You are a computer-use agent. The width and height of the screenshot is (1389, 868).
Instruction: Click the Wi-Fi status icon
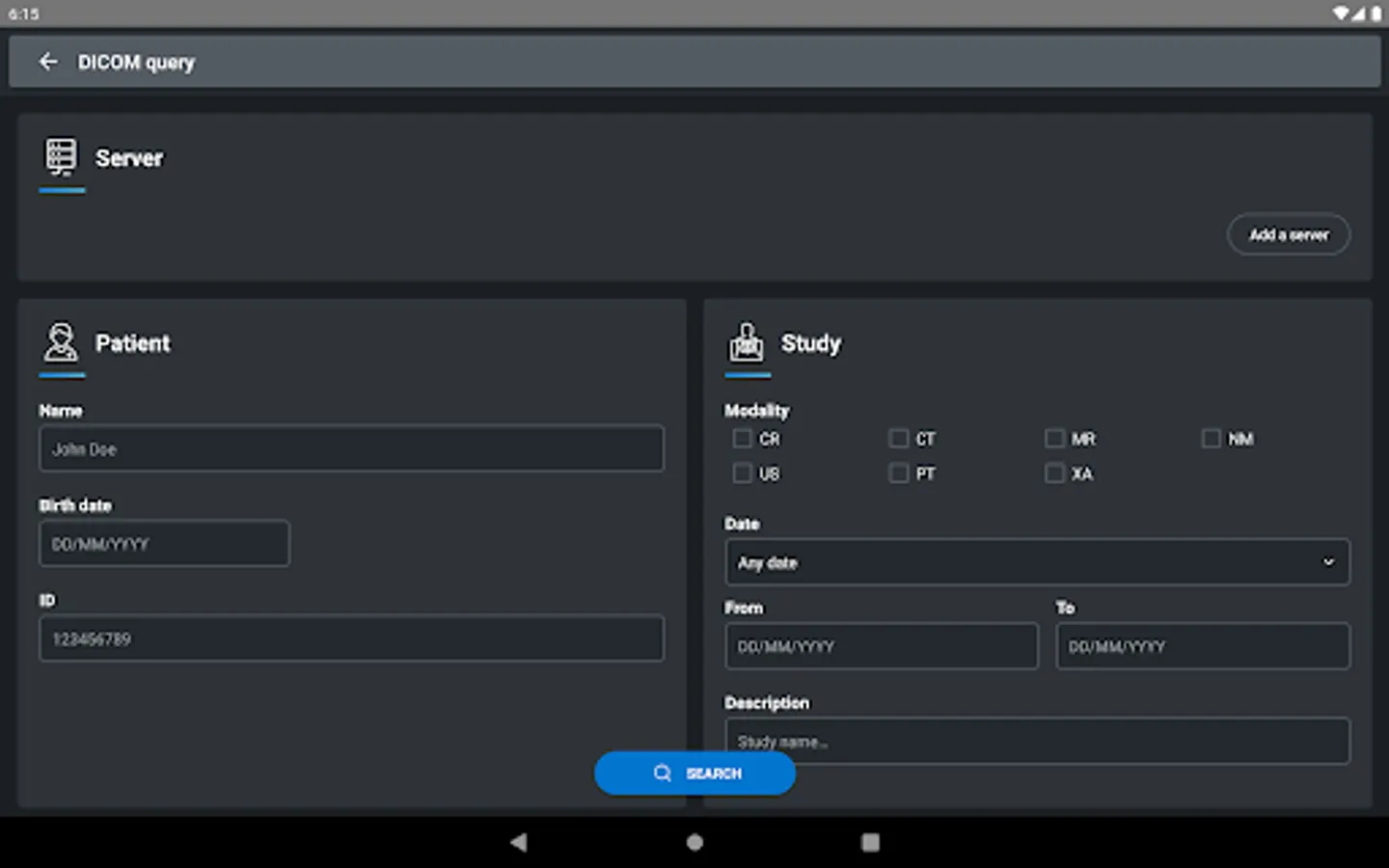click(1342, 14)
